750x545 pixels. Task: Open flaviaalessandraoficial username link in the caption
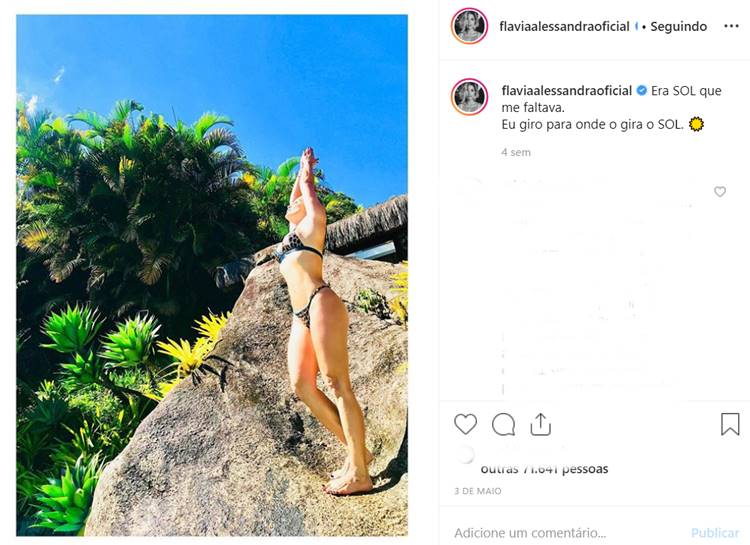coord(566,91)
